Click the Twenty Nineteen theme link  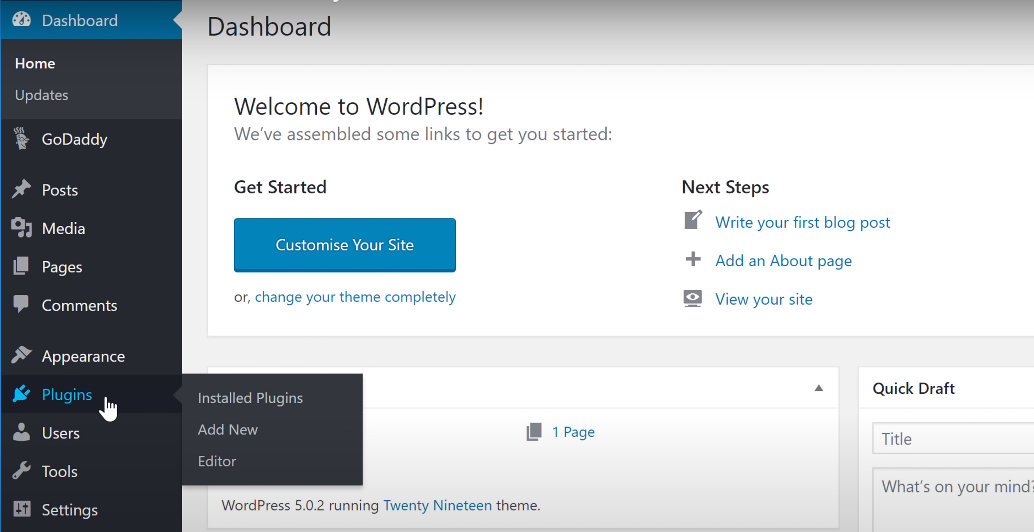437,505
